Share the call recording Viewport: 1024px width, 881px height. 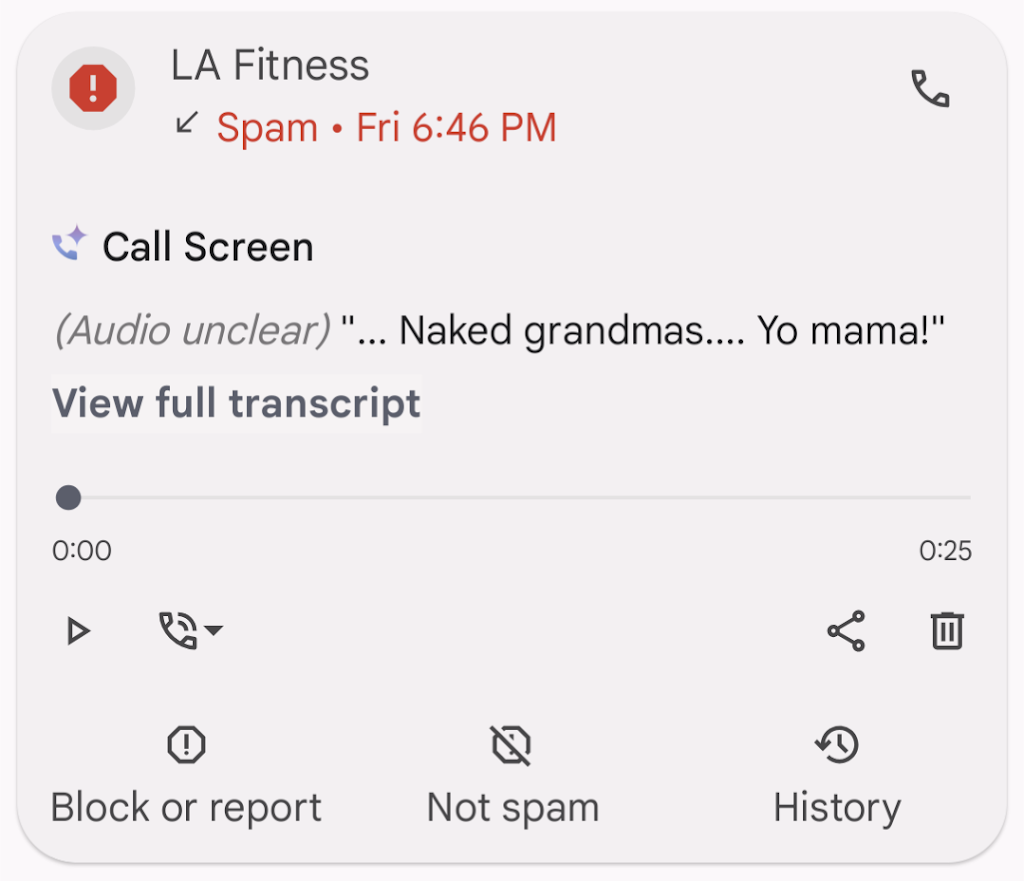click(846, 631)
